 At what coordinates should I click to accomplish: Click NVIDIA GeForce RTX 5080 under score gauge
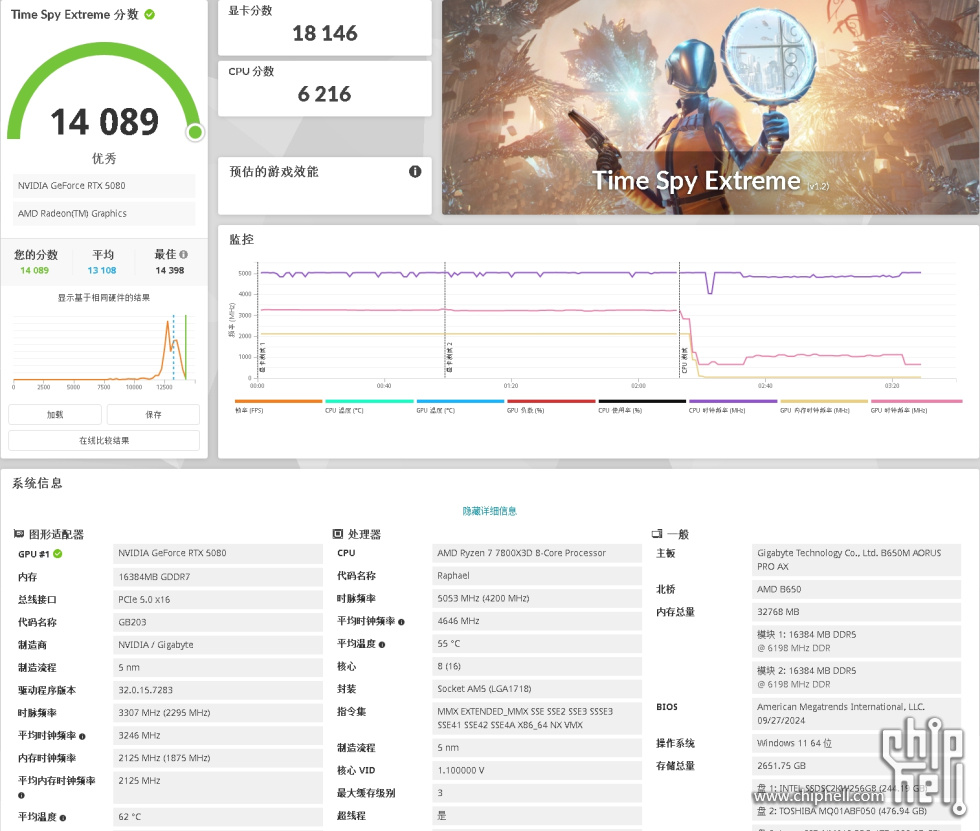click(x=104, y=186)
